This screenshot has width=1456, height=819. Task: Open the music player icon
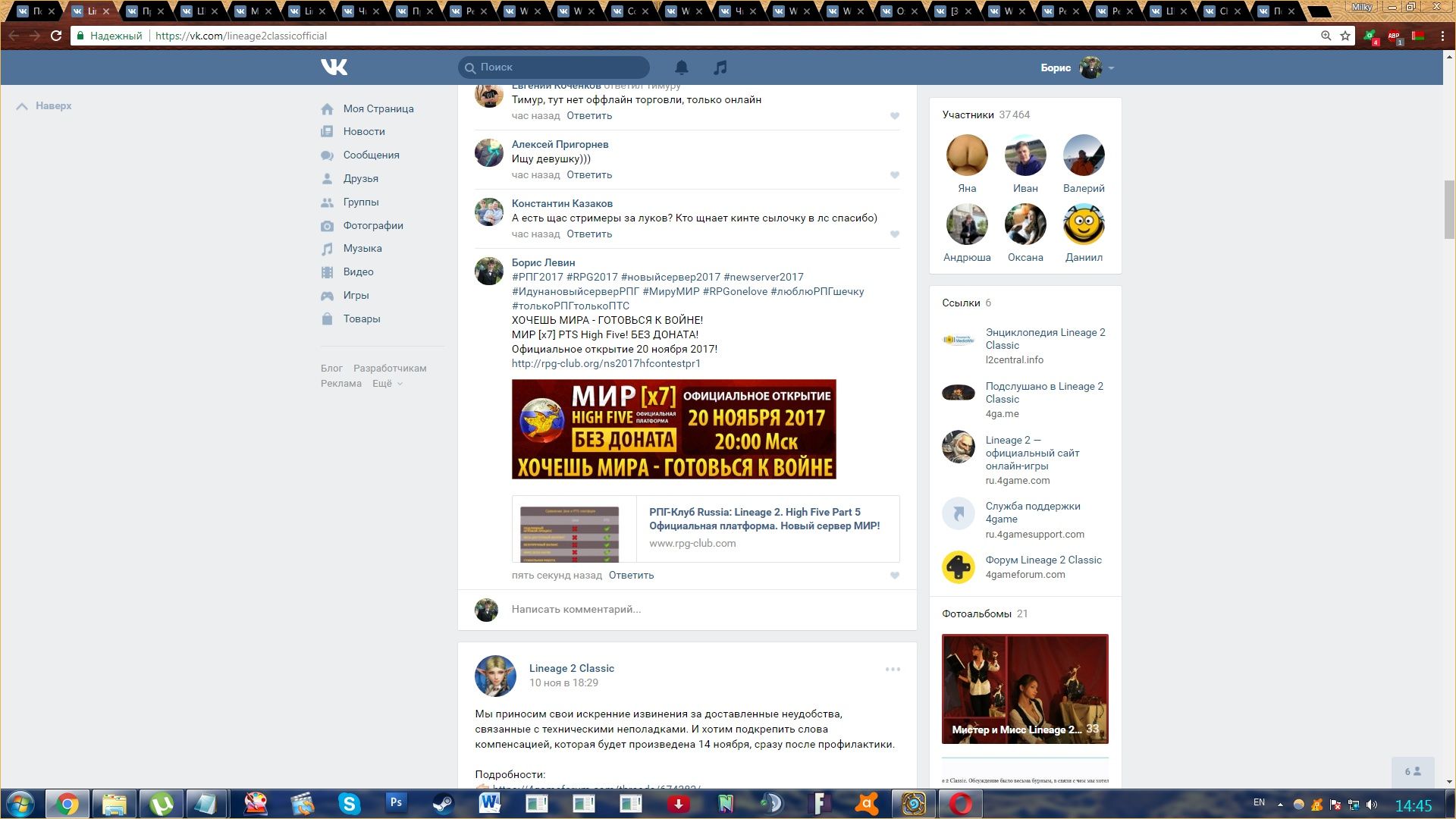click(x=720, y=67)
